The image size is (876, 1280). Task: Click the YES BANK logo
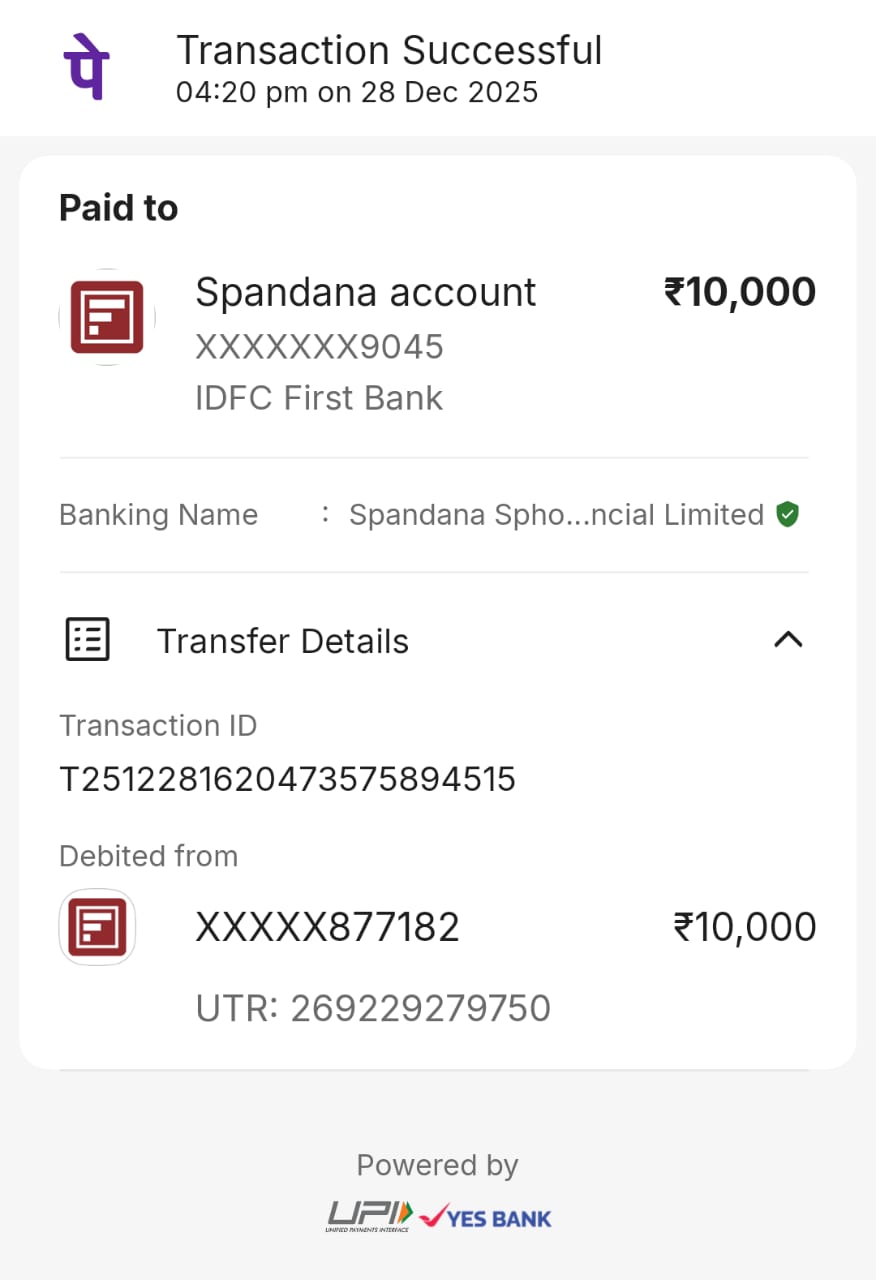coord(487,1217)
